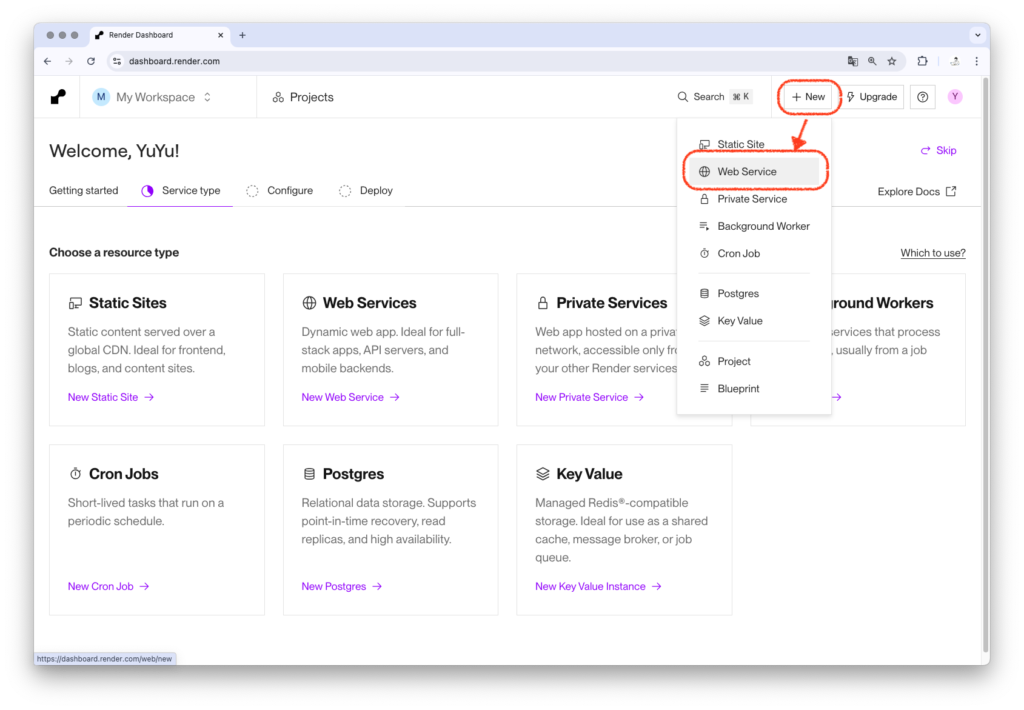Click the Upgrade button
This screenshot has width=1024, height=710.
tap(871, 97)
